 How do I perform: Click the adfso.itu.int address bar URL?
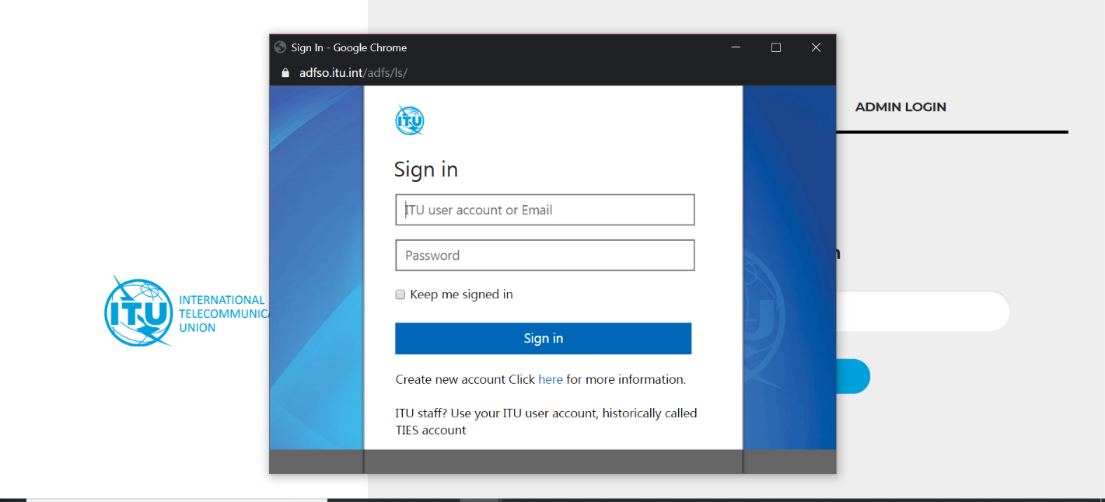(x=353, y=73)
